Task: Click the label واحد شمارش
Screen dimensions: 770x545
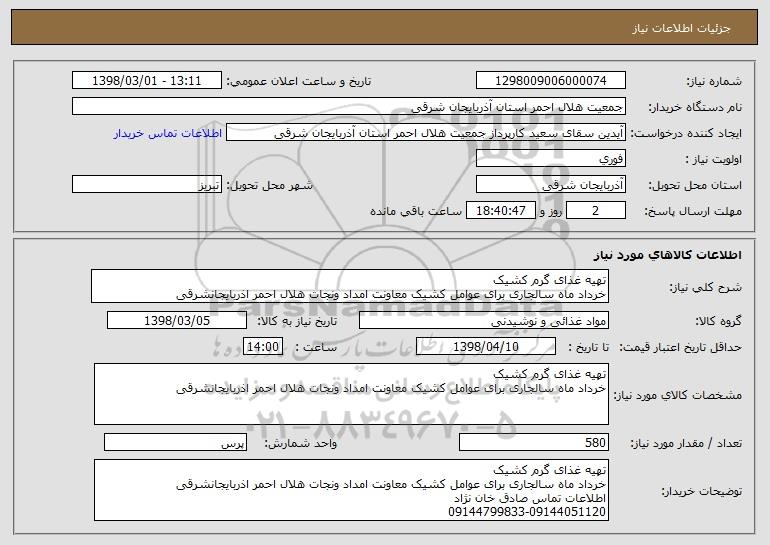Action: tap(301, 443)
